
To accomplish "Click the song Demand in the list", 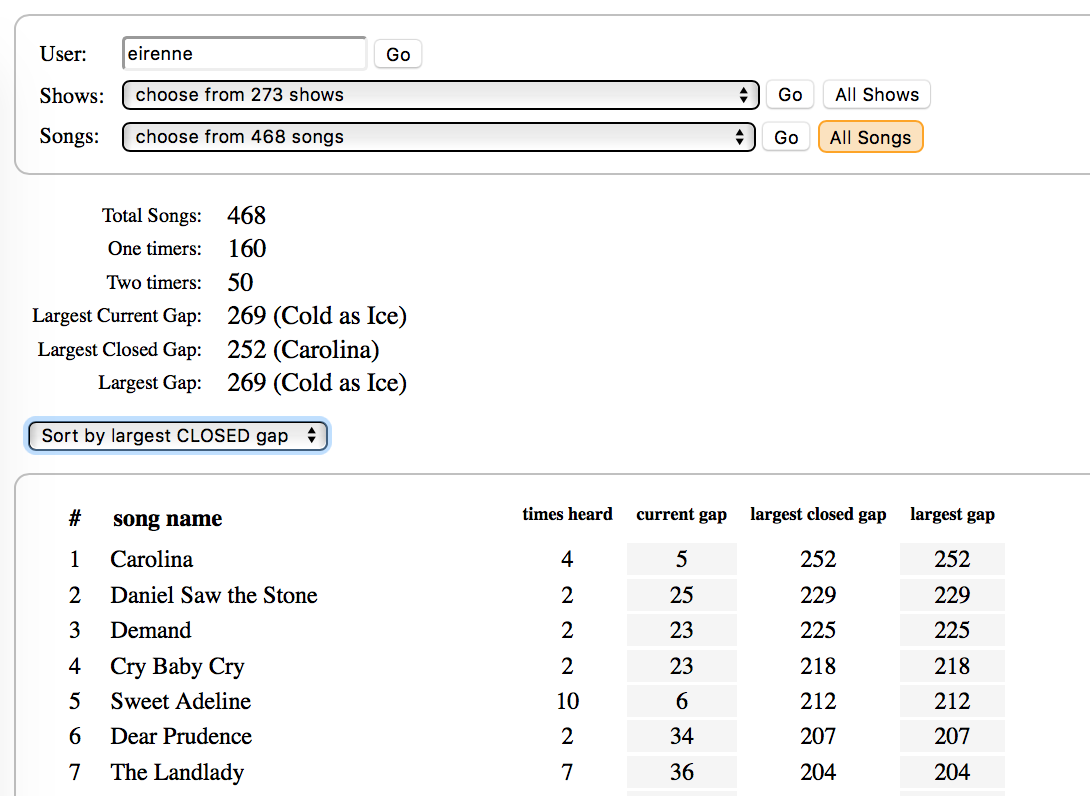I will (151, 630).
